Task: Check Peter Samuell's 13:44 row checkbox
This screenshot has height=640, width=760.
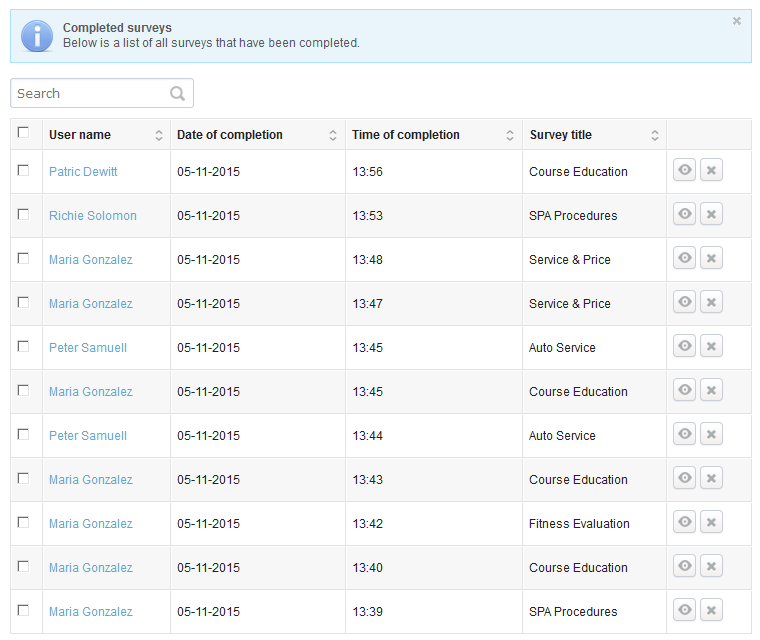Action: pos(23,434)
